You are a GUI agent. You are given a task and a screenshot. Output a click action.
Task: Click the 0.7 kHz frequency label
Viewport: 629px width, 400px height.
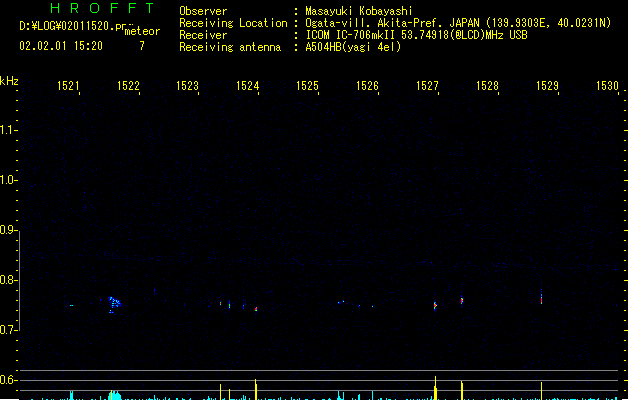click(x=8, y=330)
